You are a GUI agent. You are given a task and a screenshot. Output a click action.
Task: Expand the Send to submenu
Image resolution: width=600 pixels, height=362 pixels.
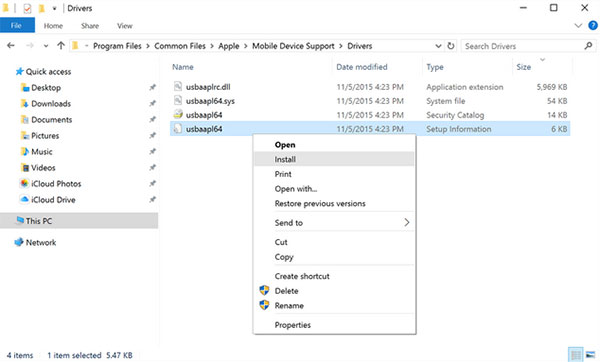point(334,223)
